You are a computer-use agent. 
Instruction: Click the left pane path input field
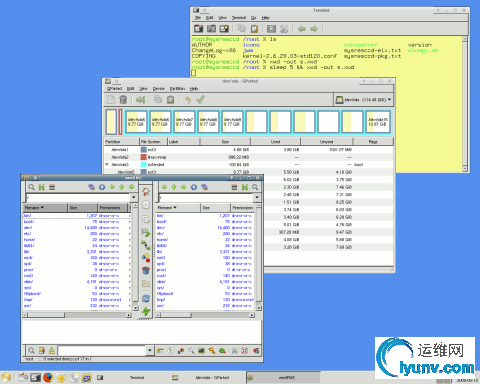click(78, 197)
